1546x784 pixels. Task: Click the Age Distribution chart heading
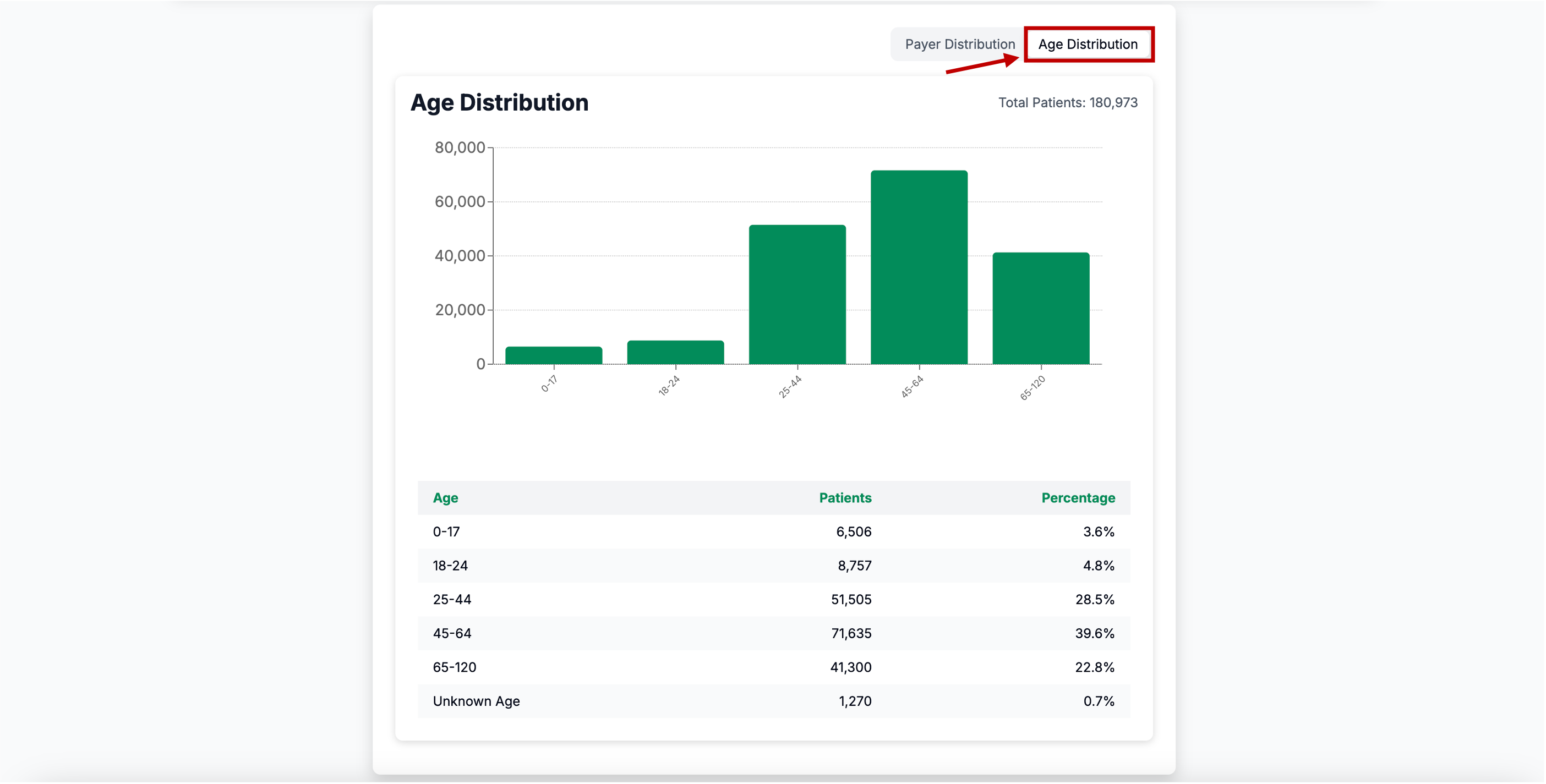(x=499, y=102)
